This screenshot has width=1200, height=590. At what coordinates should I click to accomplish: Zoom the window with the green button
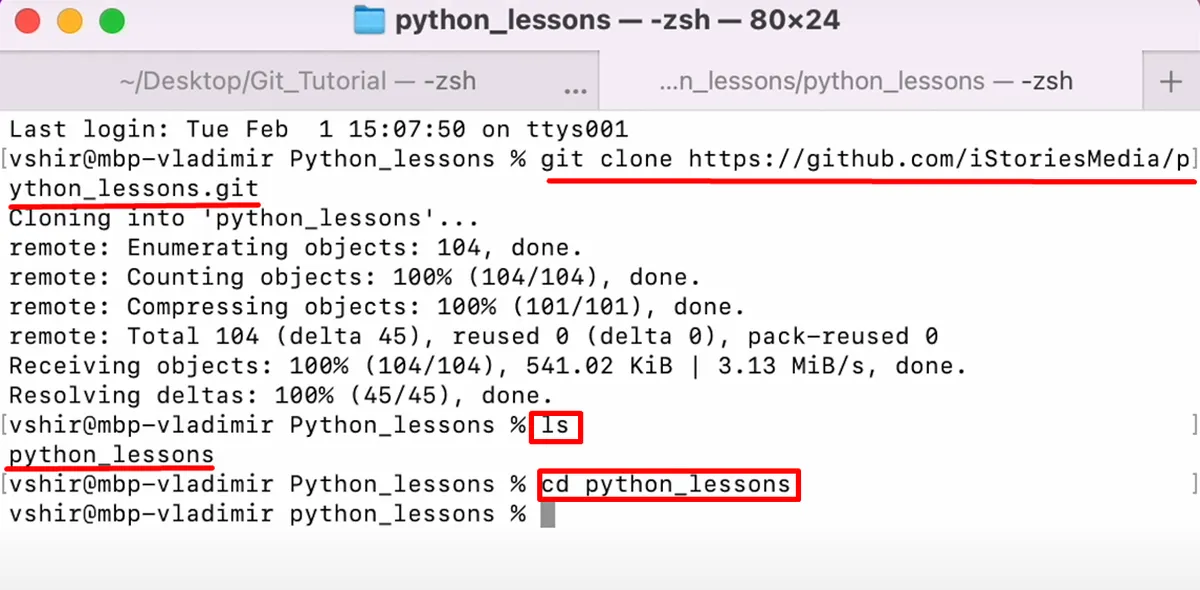click(112, 20)
